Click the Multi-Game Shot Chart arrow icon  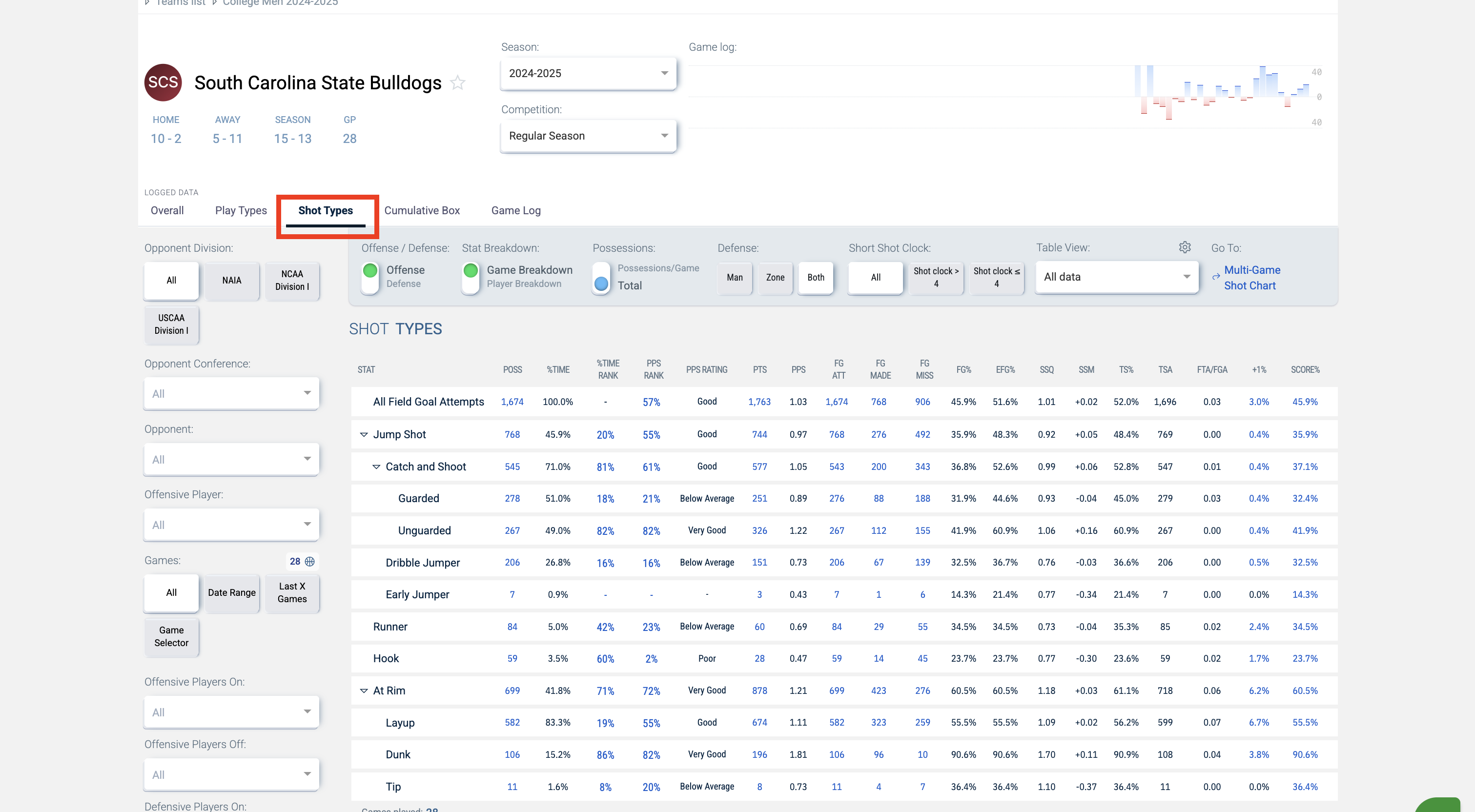point(1216,277)
